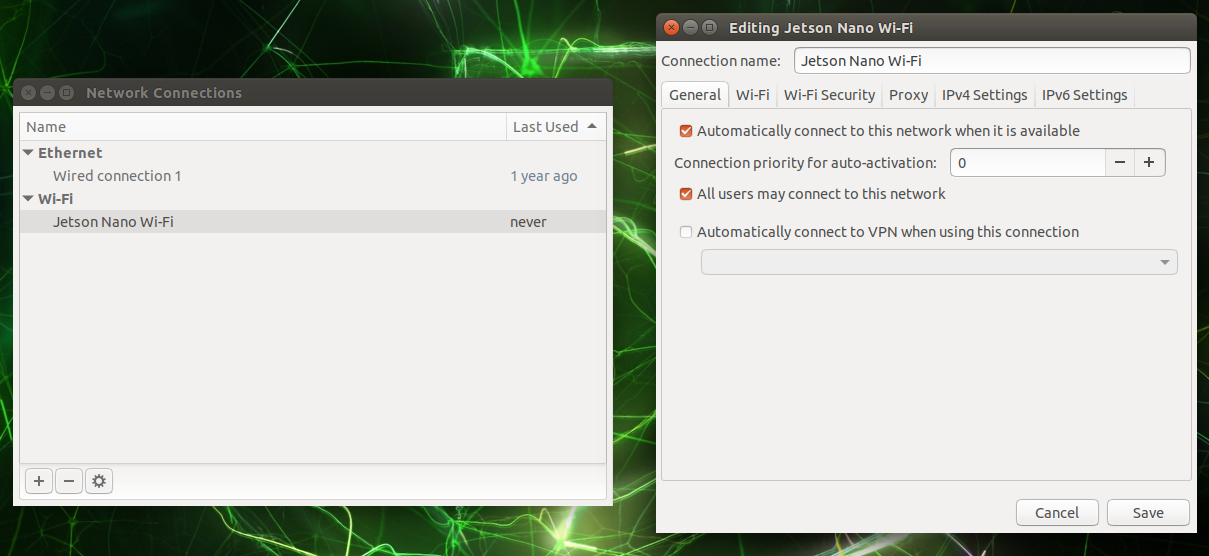This screenshot has width=1209, height=556.
Task: Click the Connection name text field
Action: click(x=991, y=61)
